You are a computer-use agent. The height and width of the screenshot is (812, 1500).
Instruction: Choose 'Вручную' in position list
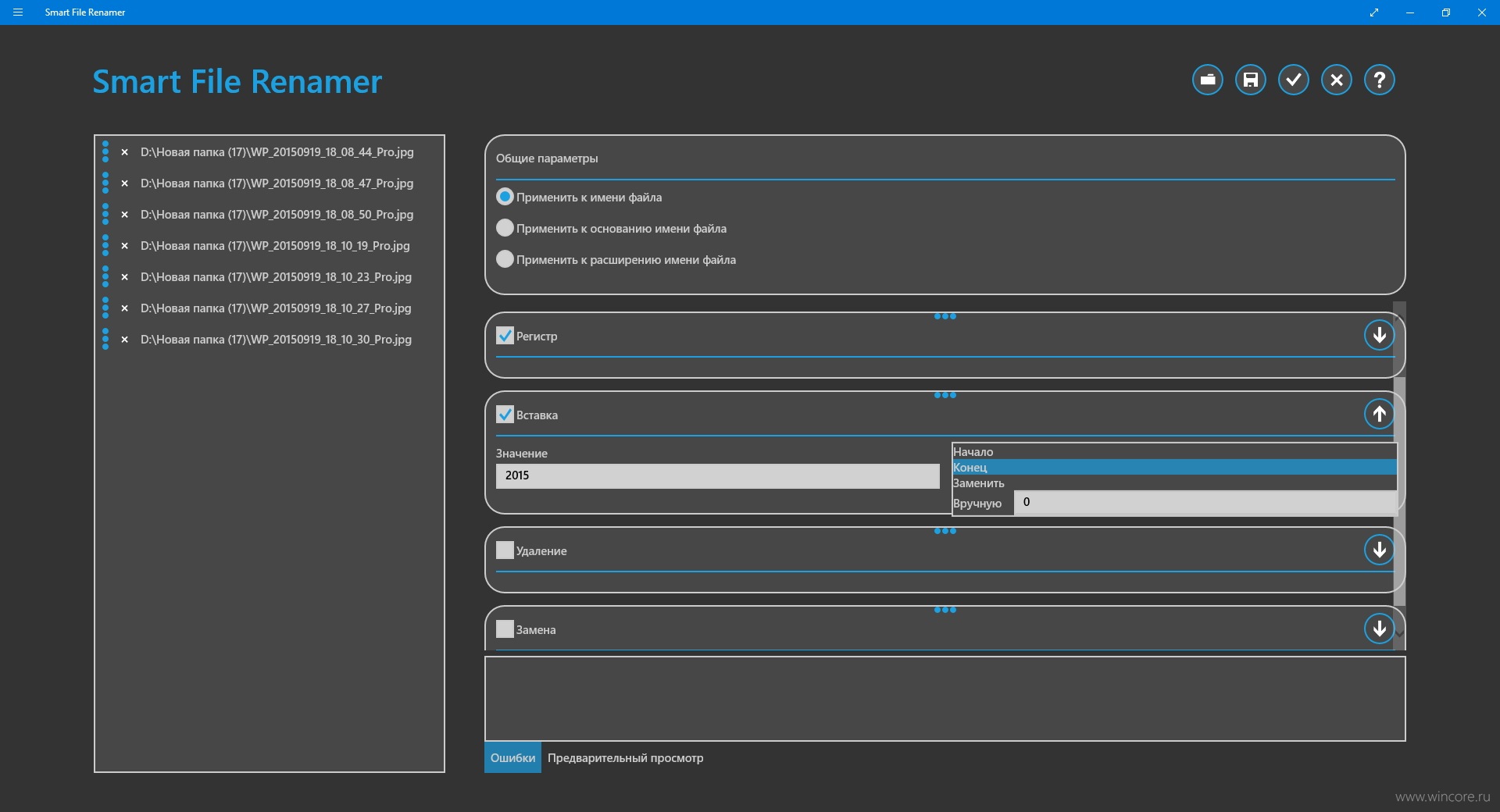(x=977, y=504)
